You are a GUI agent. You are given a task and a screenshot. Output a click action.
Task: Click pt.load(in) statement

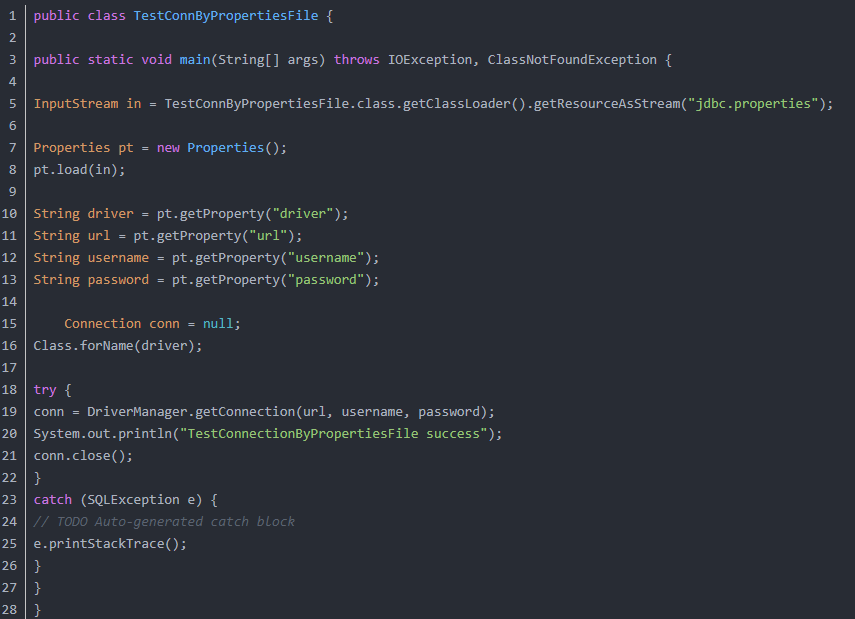point(79,170)
